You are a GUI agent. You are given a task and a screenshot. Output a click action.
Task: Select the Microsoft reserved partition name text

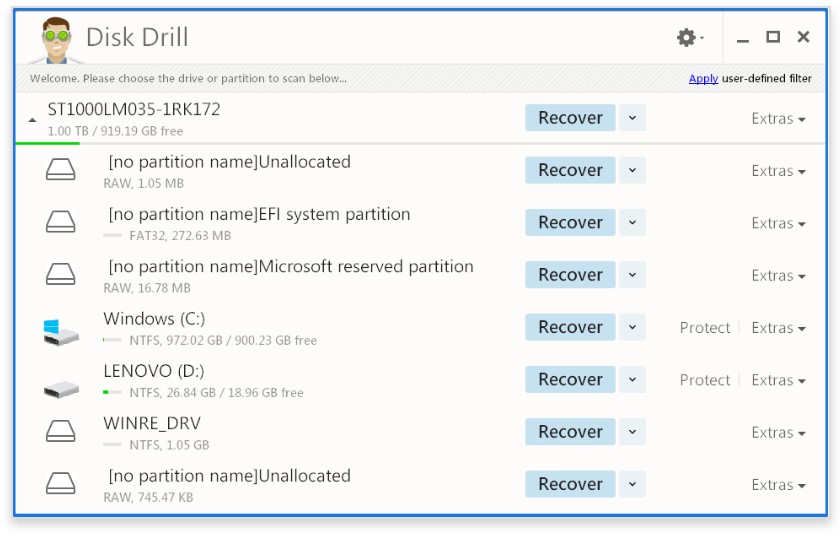click(291, 267)
